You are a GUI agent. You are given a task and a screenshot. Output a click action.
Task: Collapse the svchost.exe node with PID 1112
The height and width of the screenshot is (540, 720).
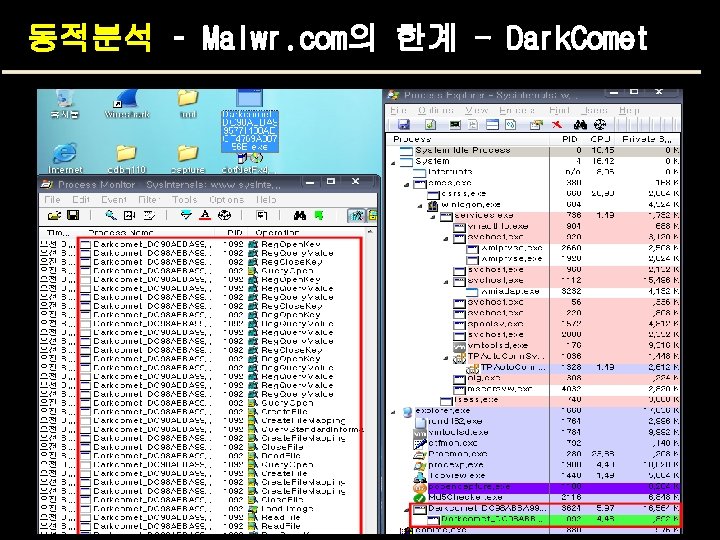pyautogui.click(x=446, y=282)
